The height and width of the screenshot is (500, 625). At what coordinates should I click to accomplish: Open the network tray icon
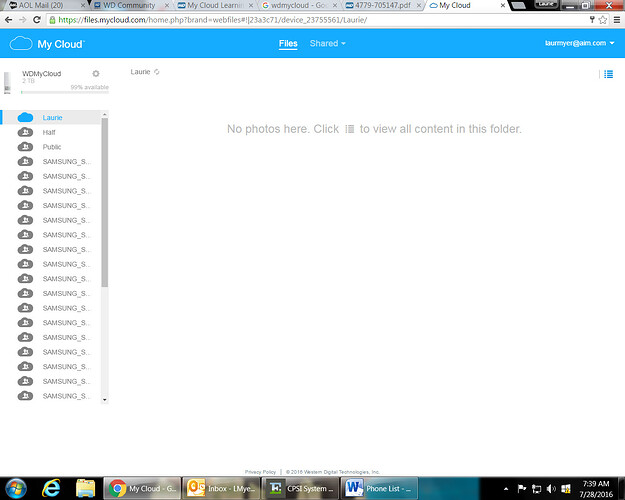pos(537,488)
